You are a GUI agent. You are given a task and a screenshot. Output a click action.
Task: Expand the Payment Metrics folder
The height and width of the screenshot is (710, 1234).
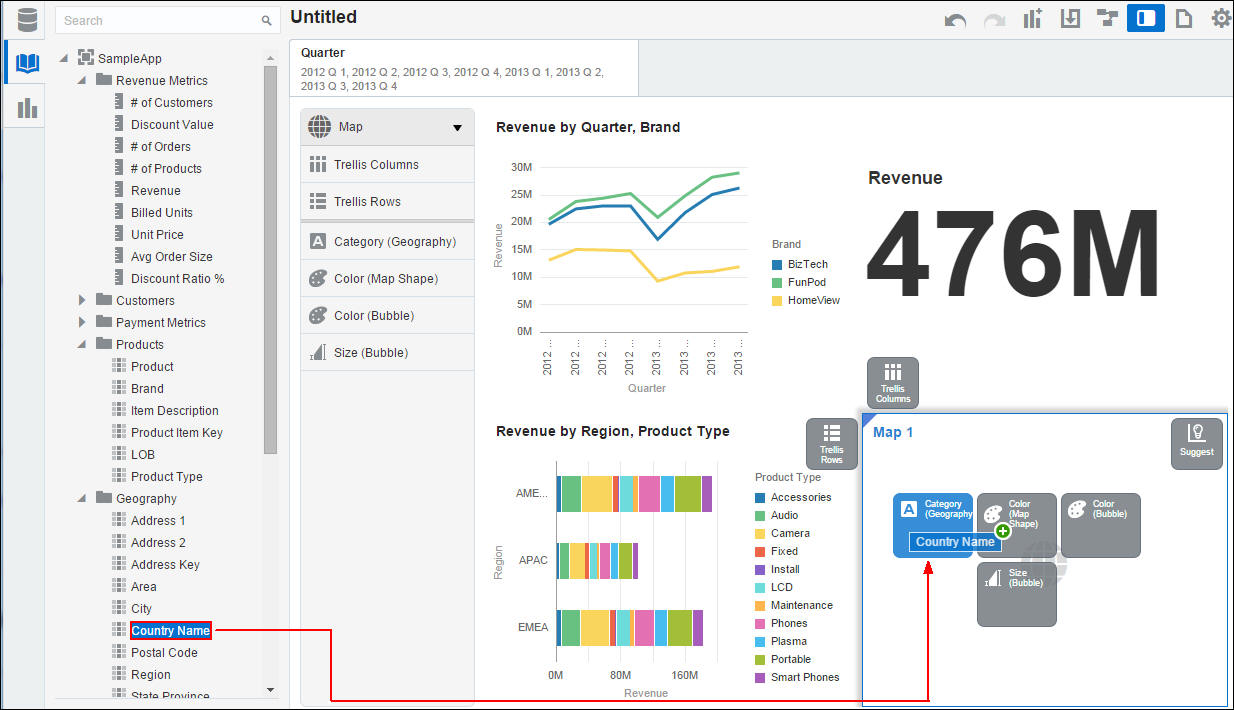click(x=83, y=322)
